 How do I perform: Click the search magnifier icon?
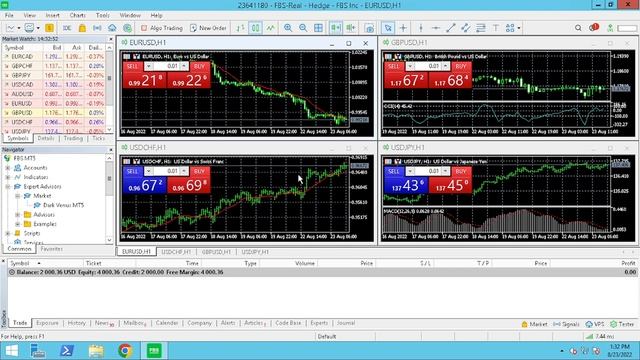pos(578,28)
